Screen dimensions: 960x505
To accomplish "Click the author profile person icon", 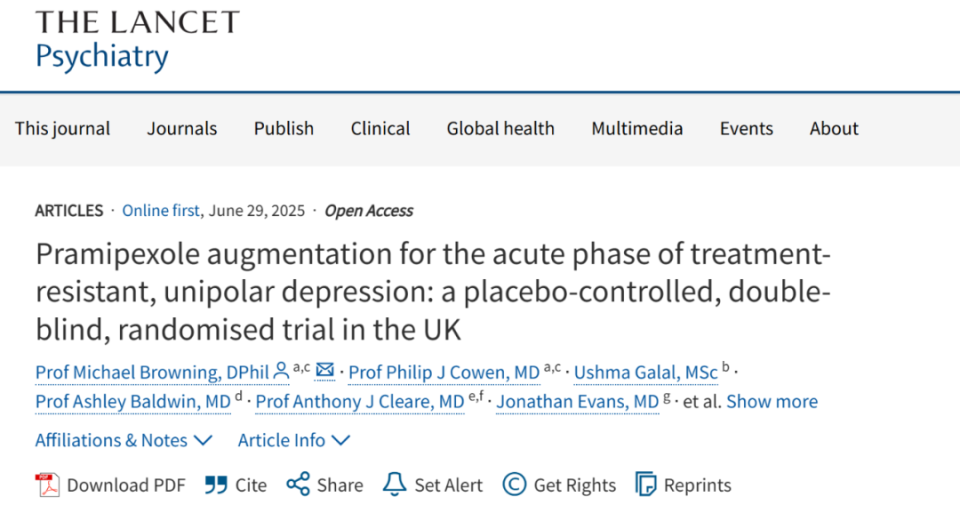I will (281, 370).
